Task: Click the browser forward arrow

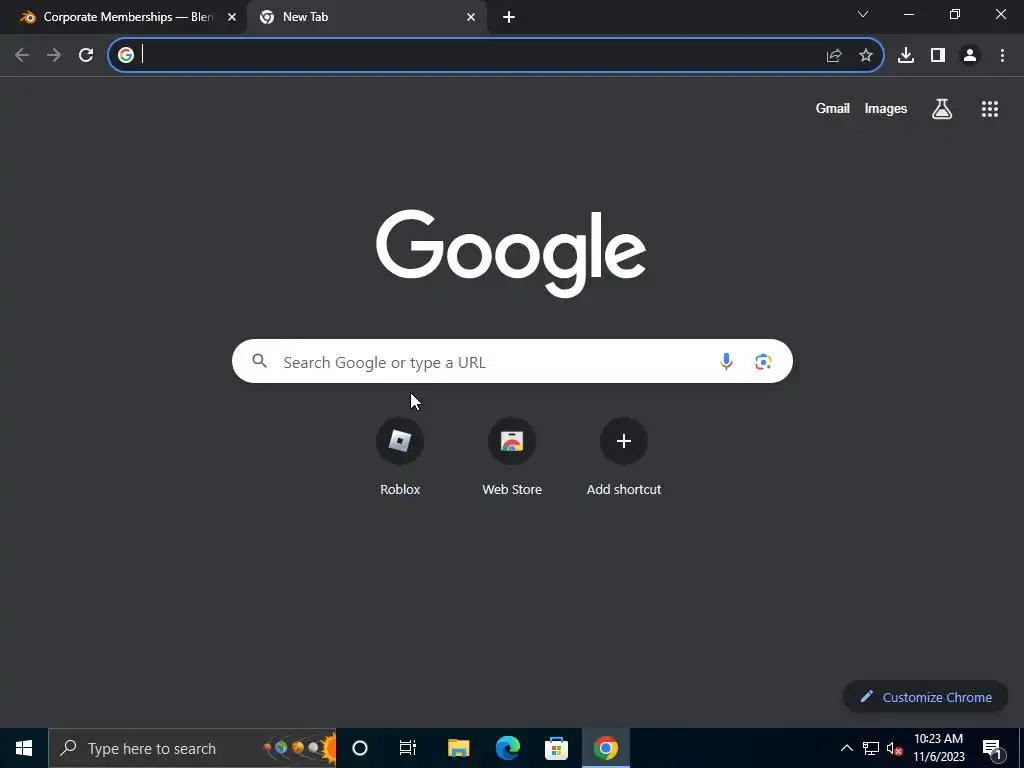Action: click(x=54, y=56)
